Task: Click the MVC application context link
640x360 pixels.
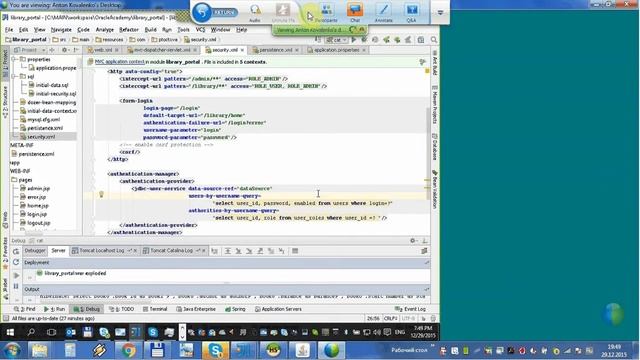Action: tap(120, 62)
